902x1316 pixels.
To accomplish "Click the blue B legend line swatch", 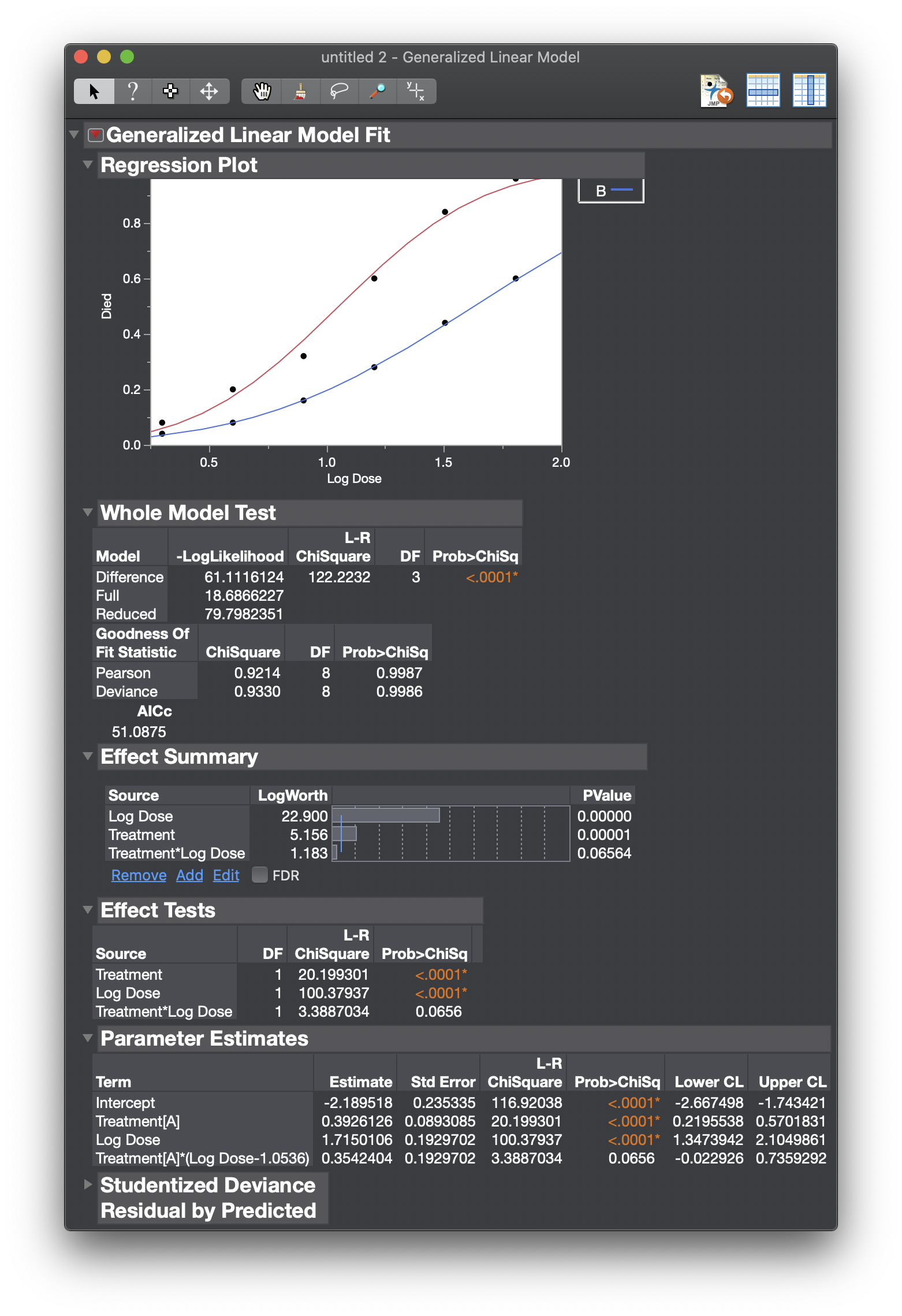I will point(621,190).
